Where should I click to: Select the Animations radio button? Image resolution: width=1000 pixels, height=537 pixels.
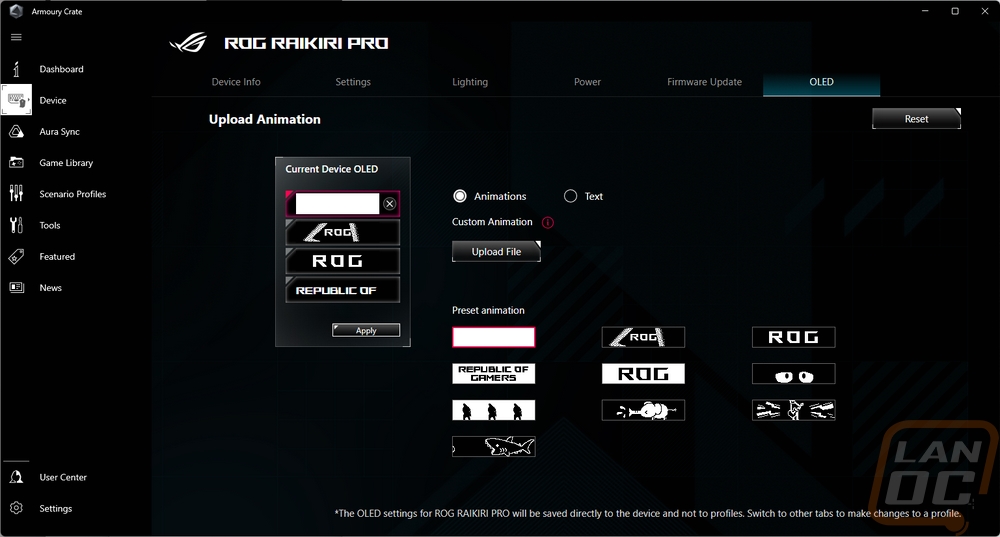pyautogui.click(x=460, y=196)
